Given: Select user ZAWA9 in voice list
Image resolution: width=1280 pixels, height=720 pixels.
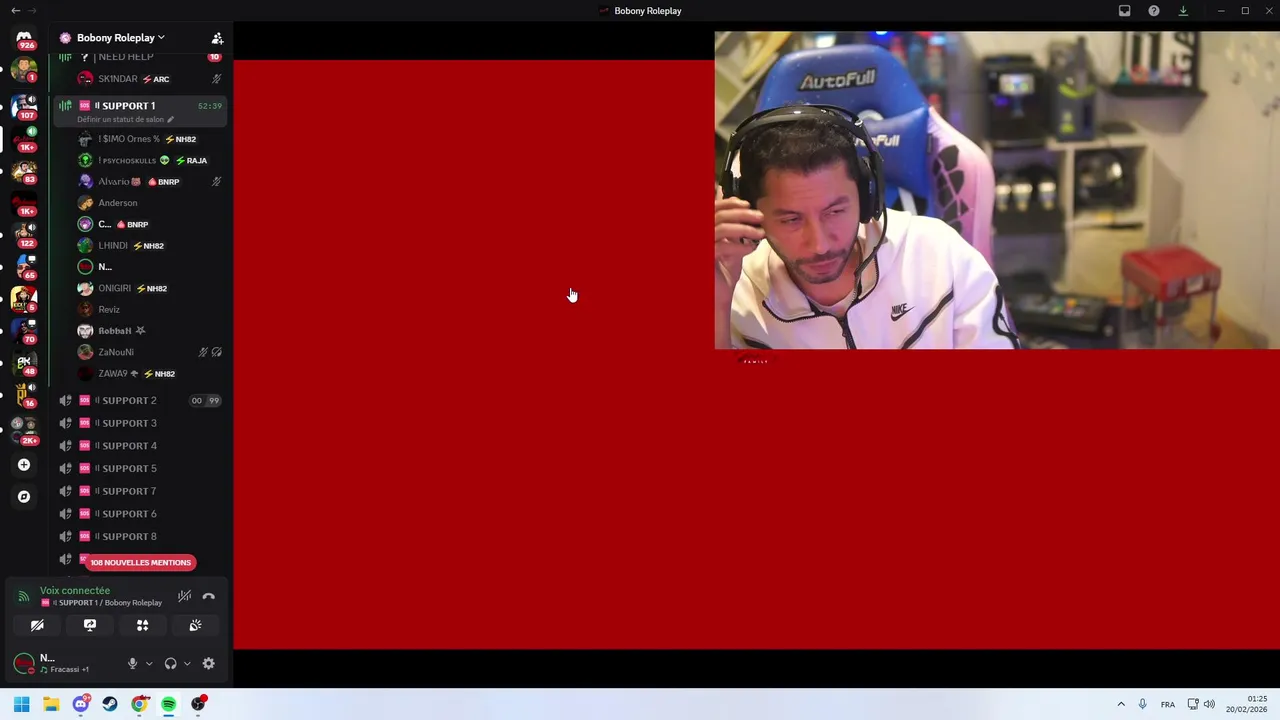Looking at the screenshot, I should tap(150, 374).
